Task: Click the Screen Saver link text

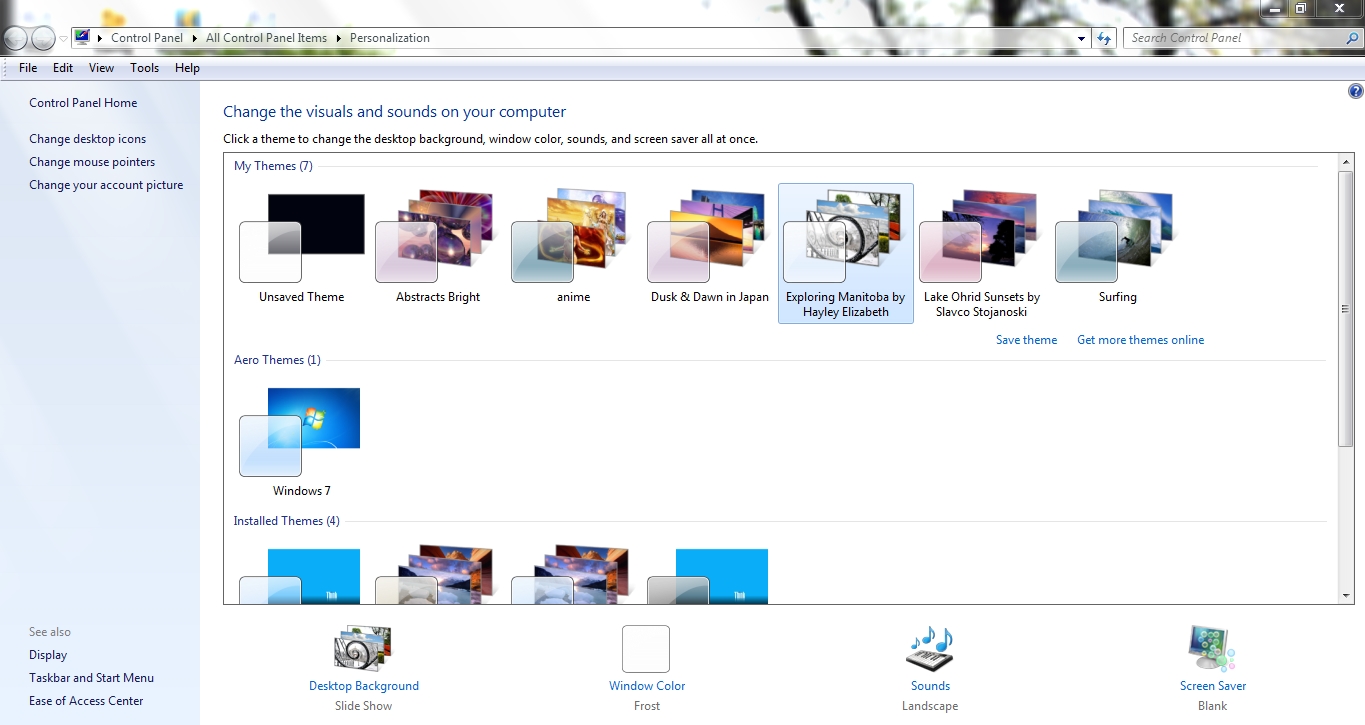Action: tap(1213, 686)
